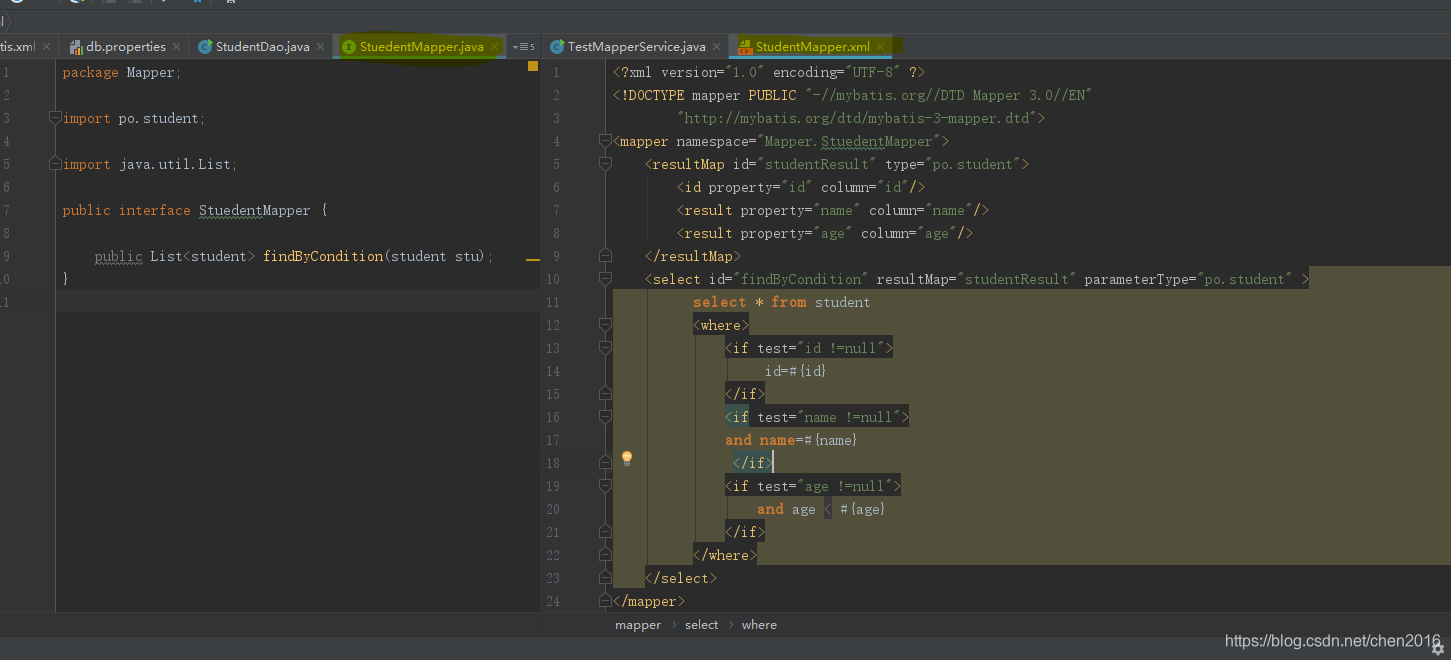Switch to the StuedentMapper.java tab
Viewport: 1451px width, 660px height.
[x=421, y=47]
